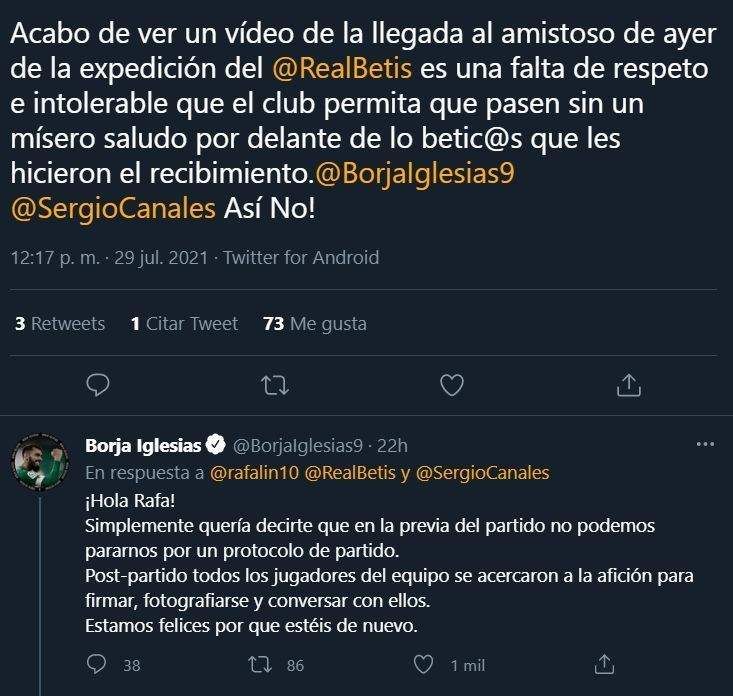
Task: Reply to Borja Iglesias's tweet
Action: click(97, 664)
